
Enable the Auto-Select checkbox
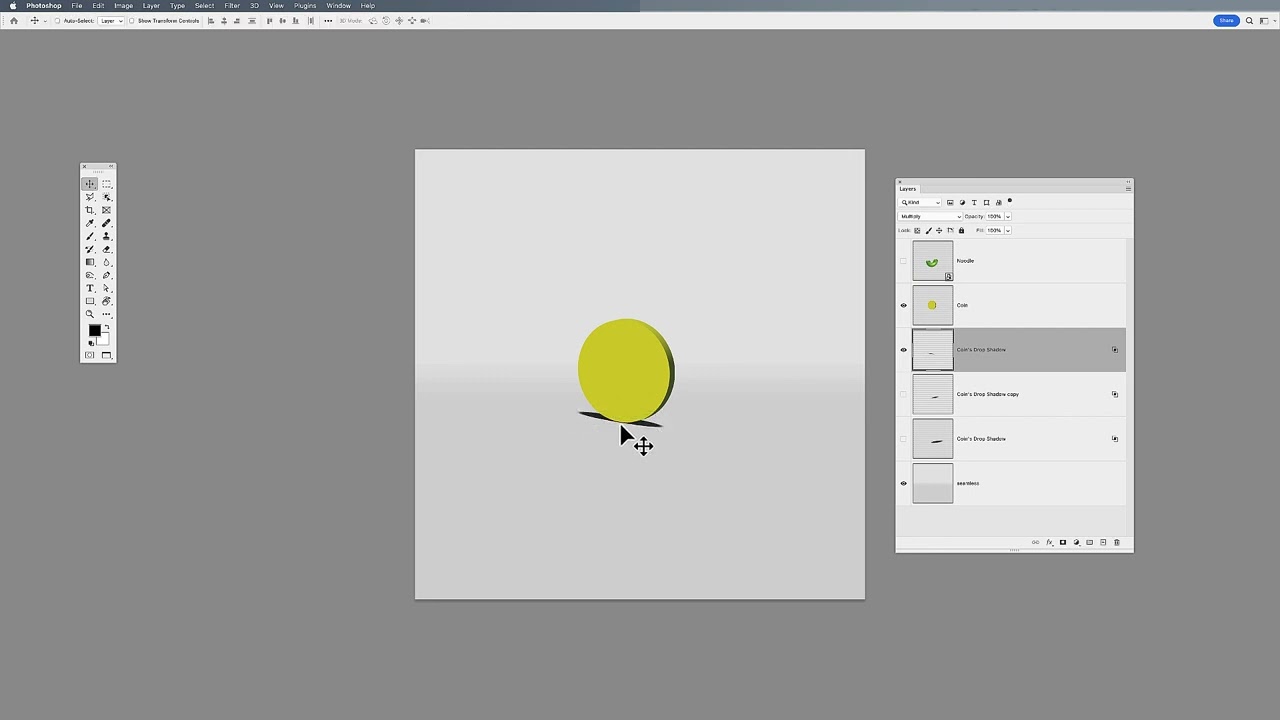click(57, 21)
